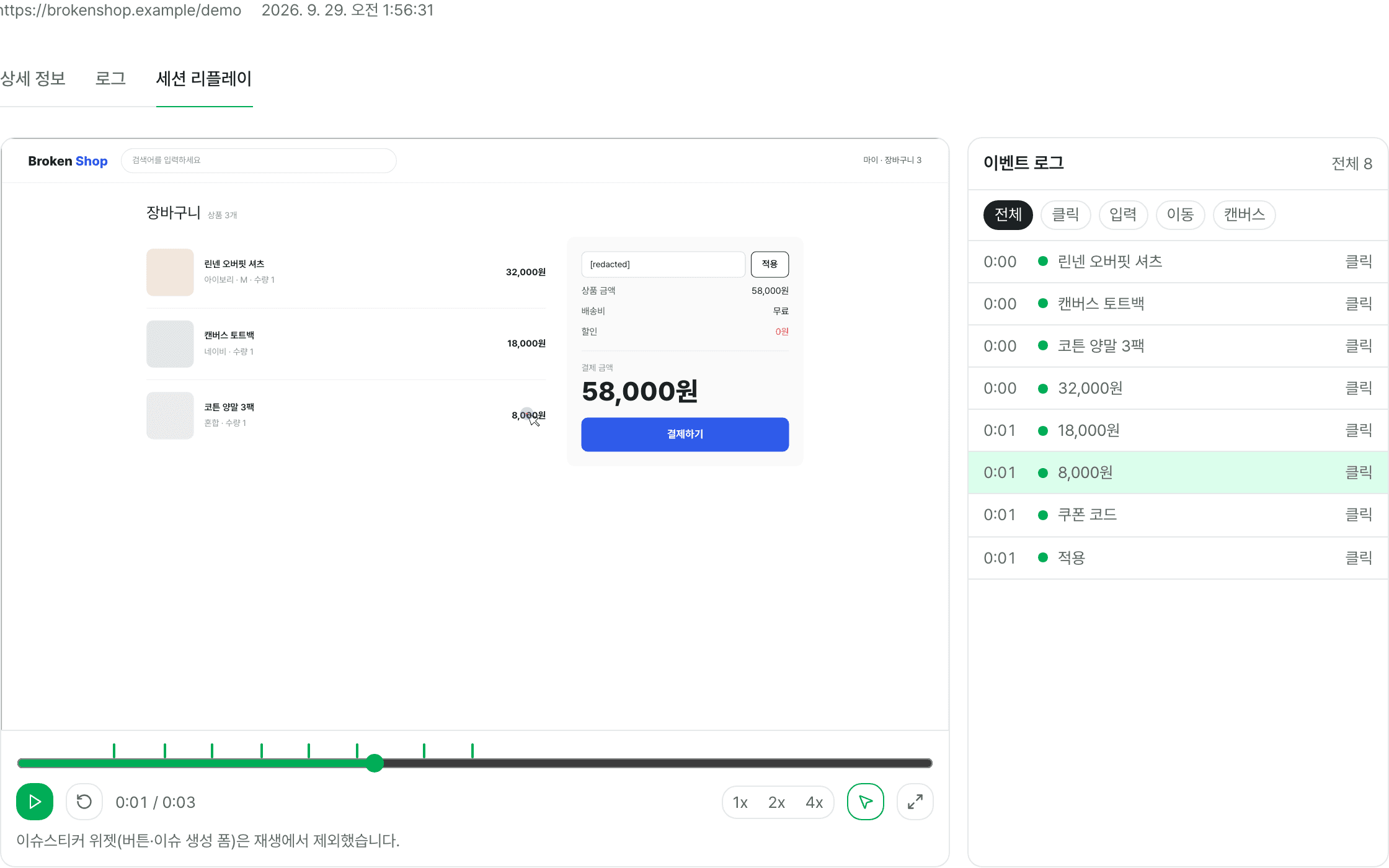The image size is (1389, 868).
Task: Restart the replay with the rewind icon
Action: click(x=84, y=802)
